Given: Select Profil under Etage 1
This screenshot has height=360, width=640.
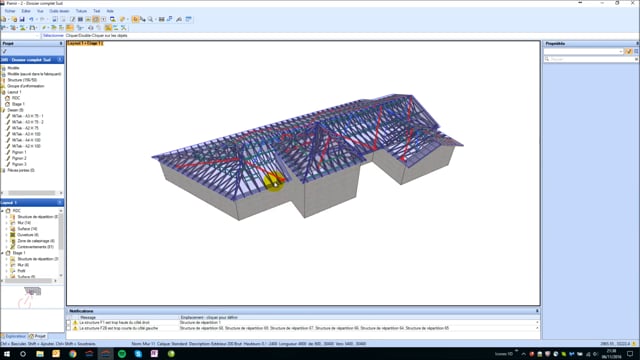Looking at the screenshot, I should point(21,271).
